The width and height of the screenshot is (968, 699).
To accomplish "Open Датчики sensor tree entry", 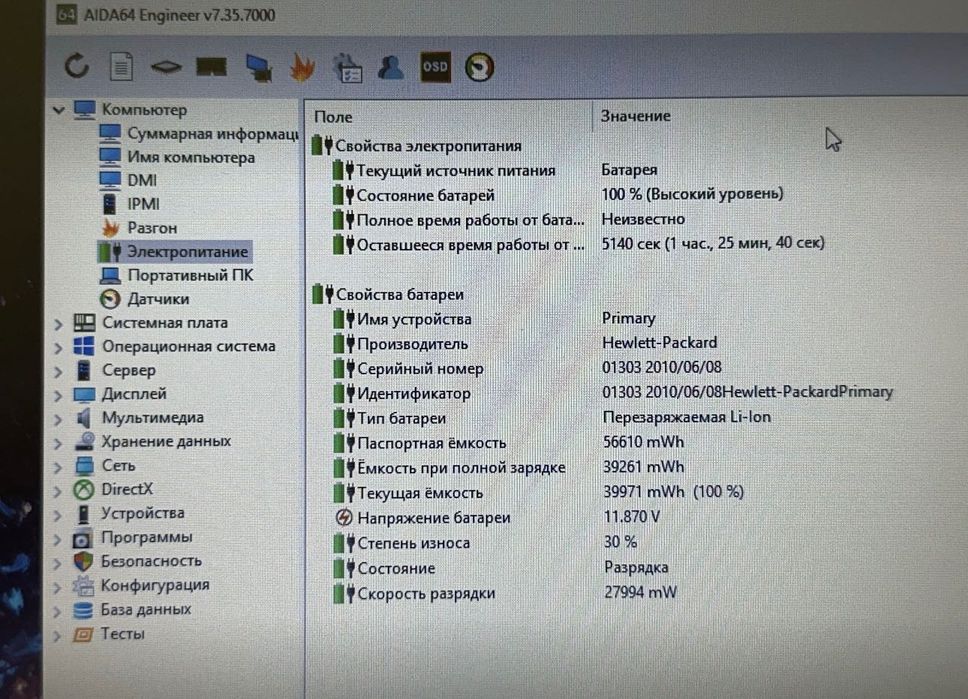I will [144, 299].
